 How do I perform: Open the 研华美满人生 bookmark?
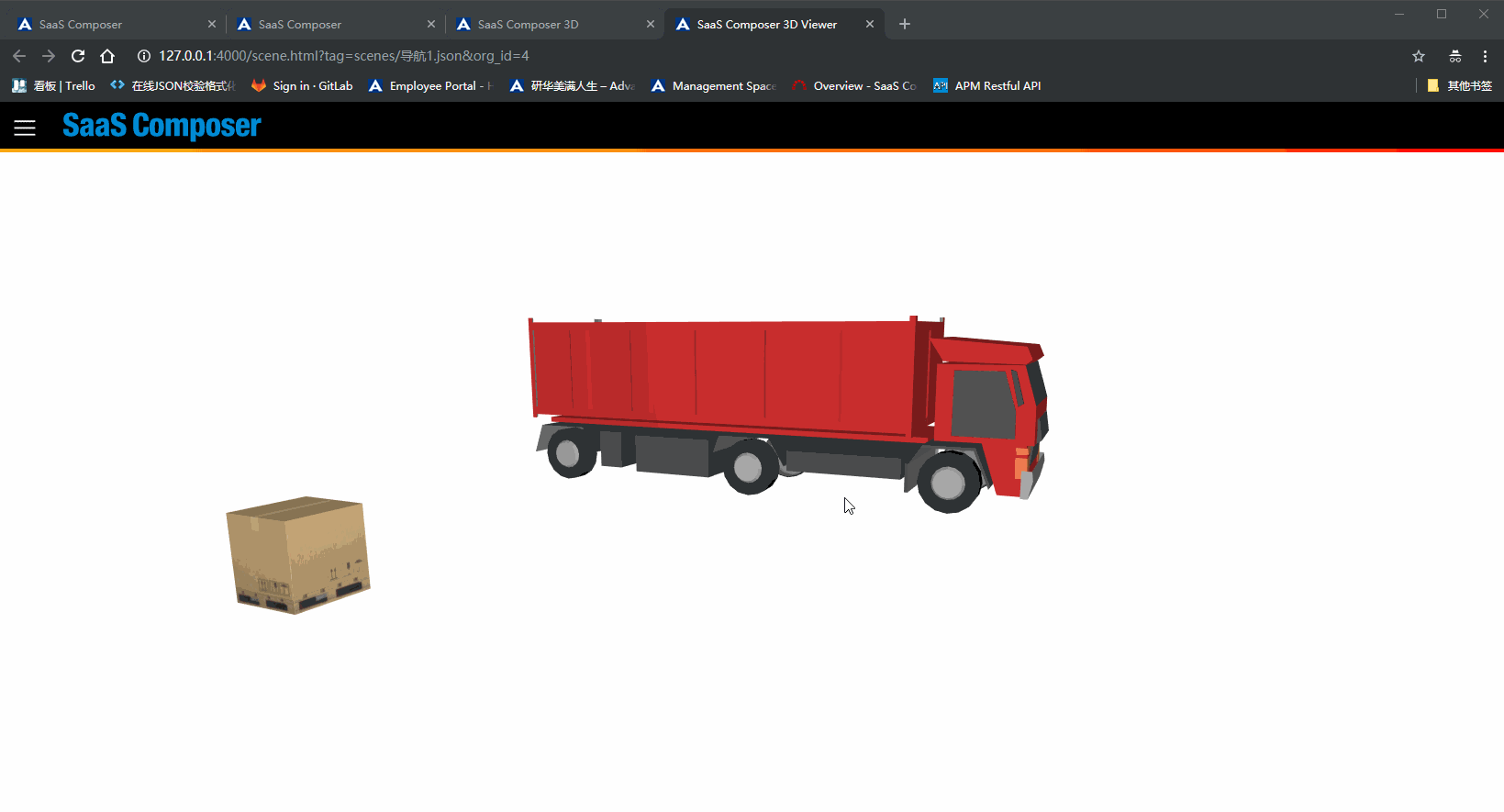(x=572, y=85)
